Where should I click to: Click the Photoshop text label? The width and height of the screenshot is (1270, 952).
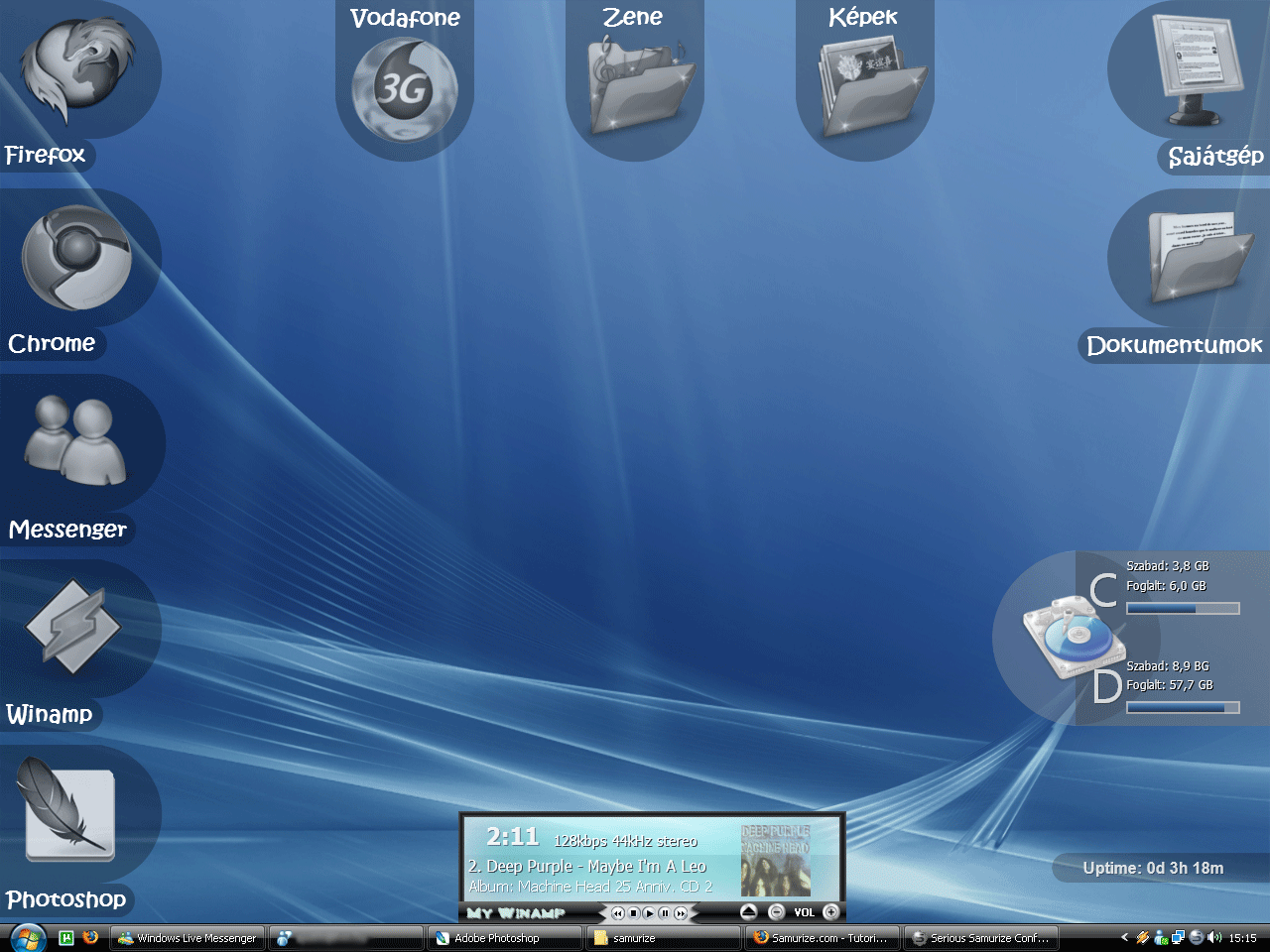pos(66,899)
